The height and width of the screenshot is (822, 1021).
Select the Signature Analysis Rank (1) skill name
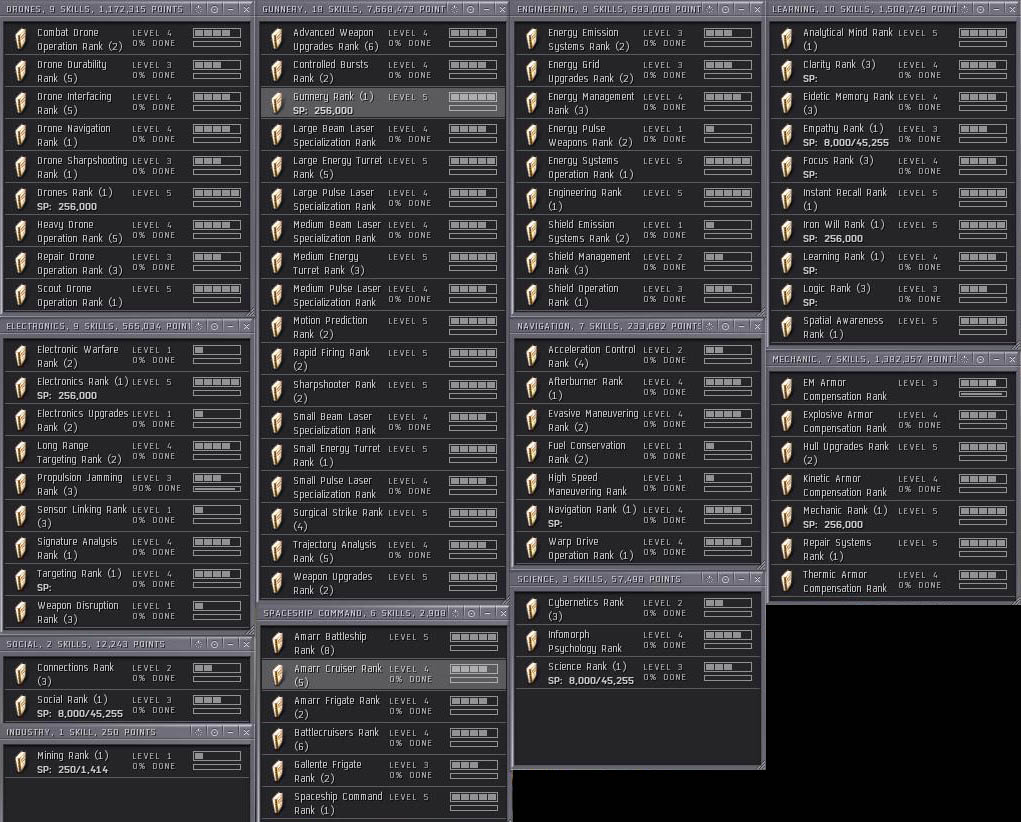click(77, 548)
